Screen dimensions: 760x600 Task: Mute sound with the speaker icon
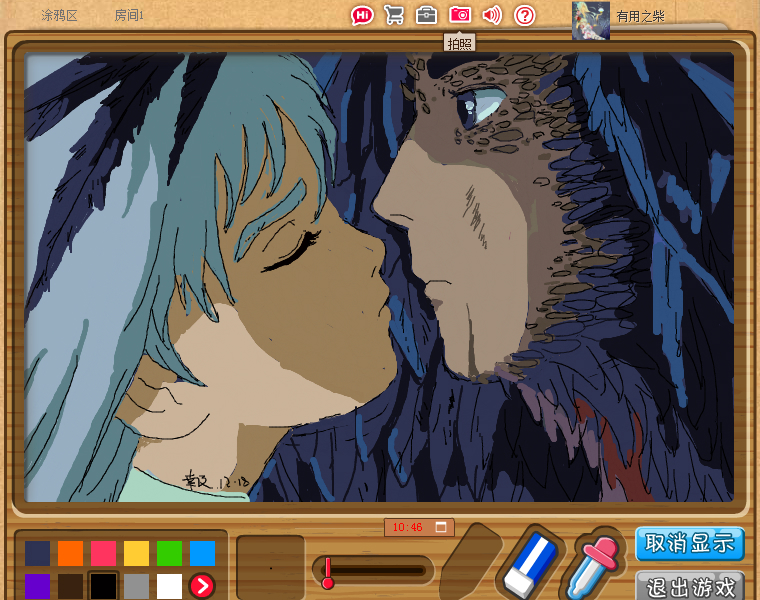[x=492, y=16]
